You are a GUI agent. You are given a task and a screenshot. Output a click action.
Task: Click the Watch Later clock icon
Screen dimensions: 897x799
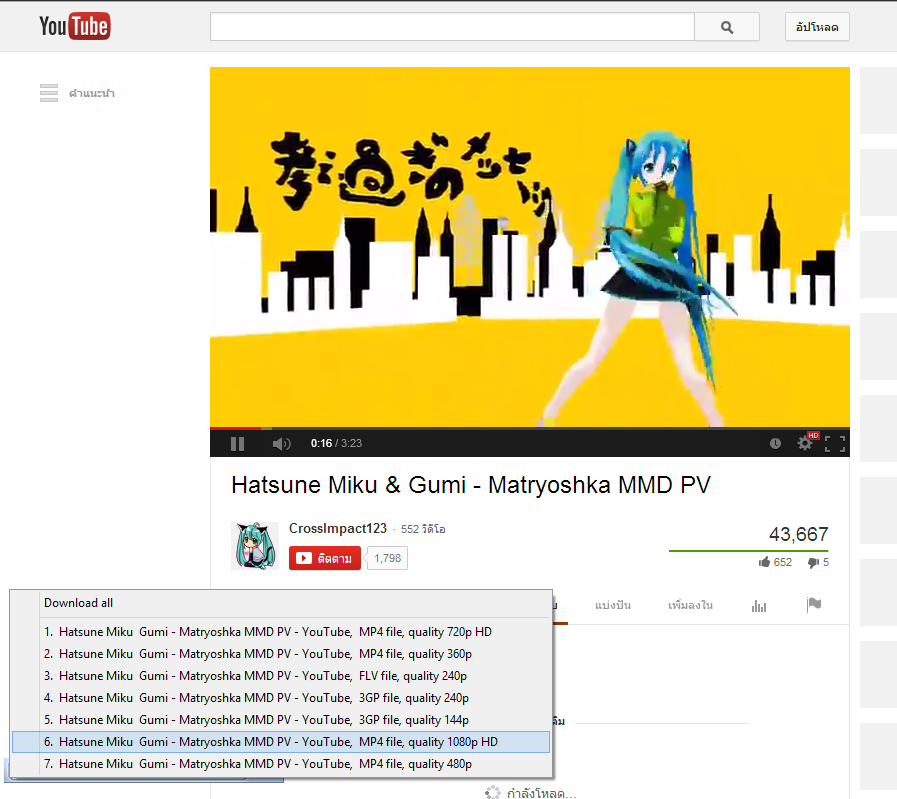click(x=775, y=443)
